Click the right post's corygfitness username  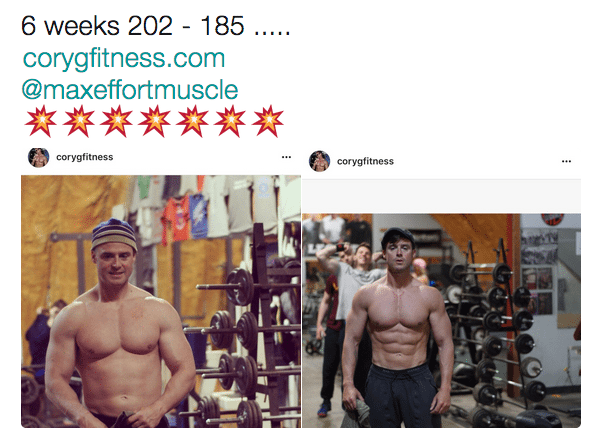365,162
